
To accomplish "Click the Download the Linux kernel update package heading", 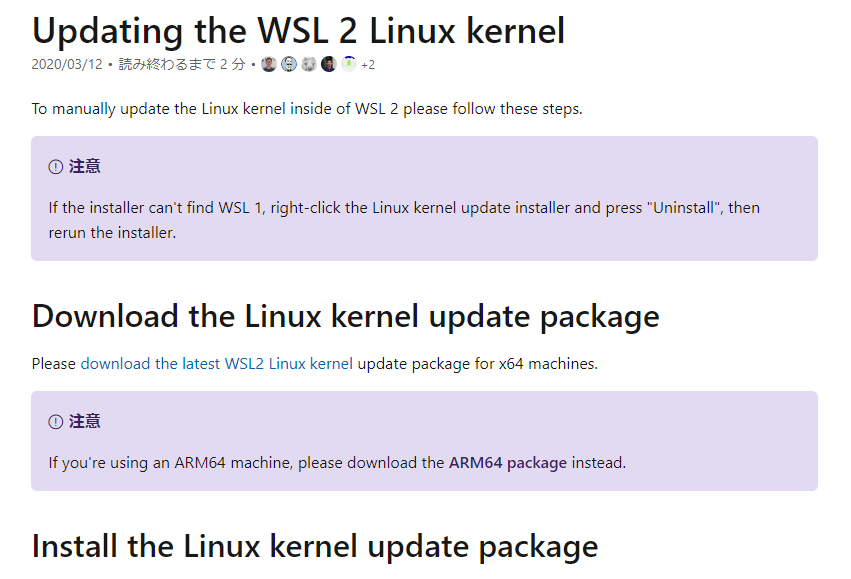I will 346,316.
